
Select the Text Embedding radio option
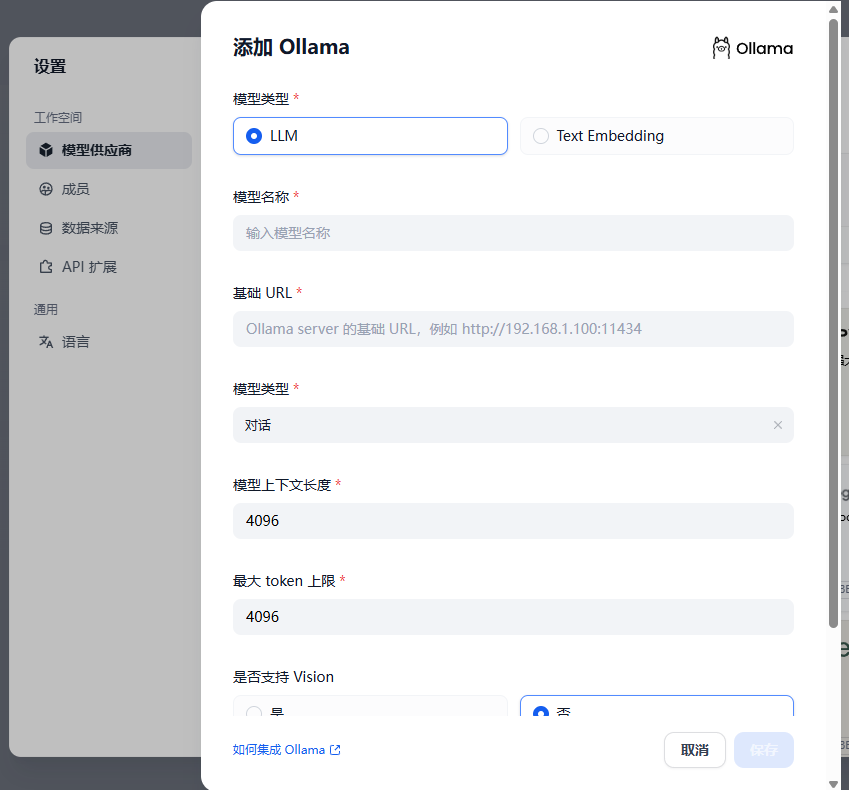pyautogui.click(x=656, y=136)
